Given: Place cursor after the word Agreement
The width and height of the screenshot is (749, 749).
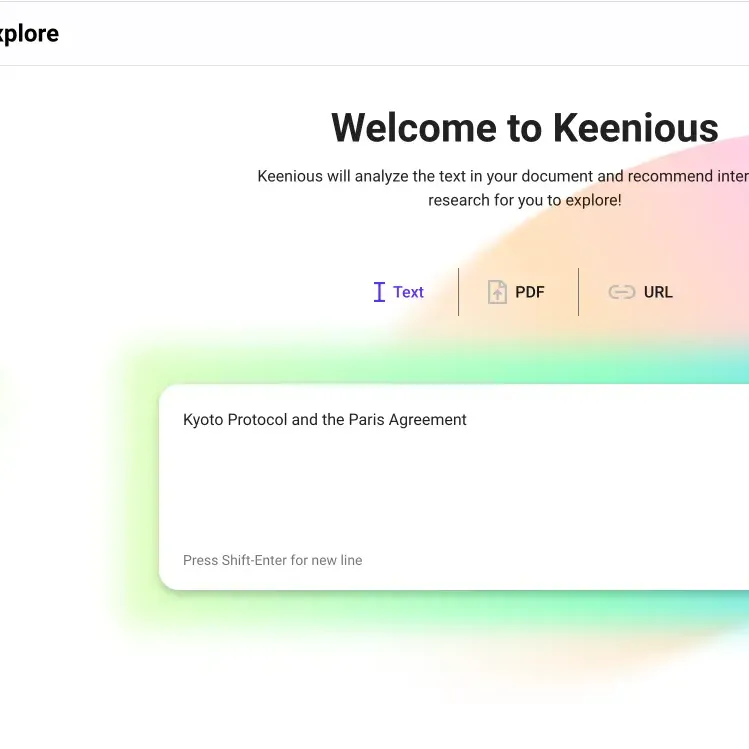Looking at the screenshot, I should (468, 419).
